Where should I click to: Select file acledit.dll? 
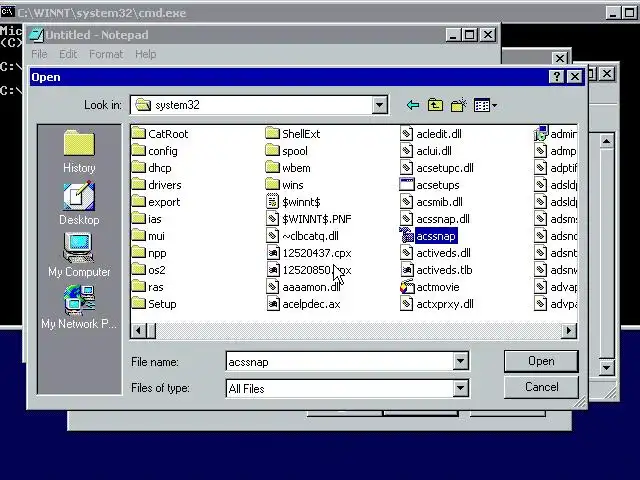[x=431, y=134]
